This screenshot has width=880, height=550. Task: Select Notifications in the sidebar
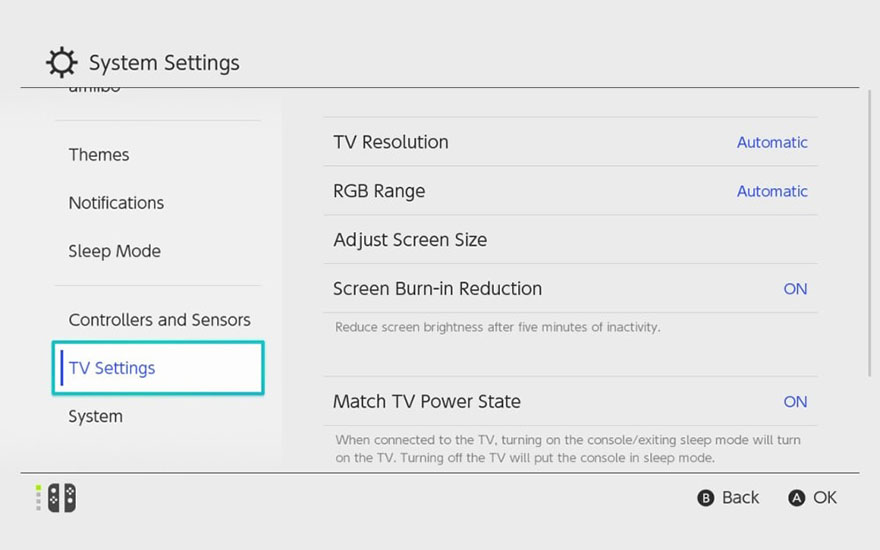[116, 203]
